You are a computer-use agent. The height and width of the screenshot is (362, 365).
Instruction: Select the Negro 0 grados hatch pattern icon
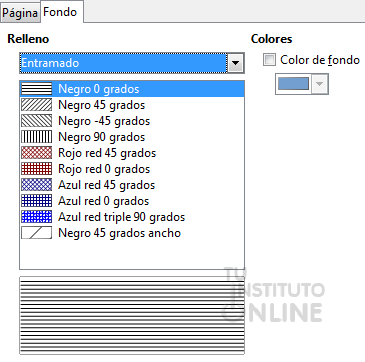tap(37, 89)
